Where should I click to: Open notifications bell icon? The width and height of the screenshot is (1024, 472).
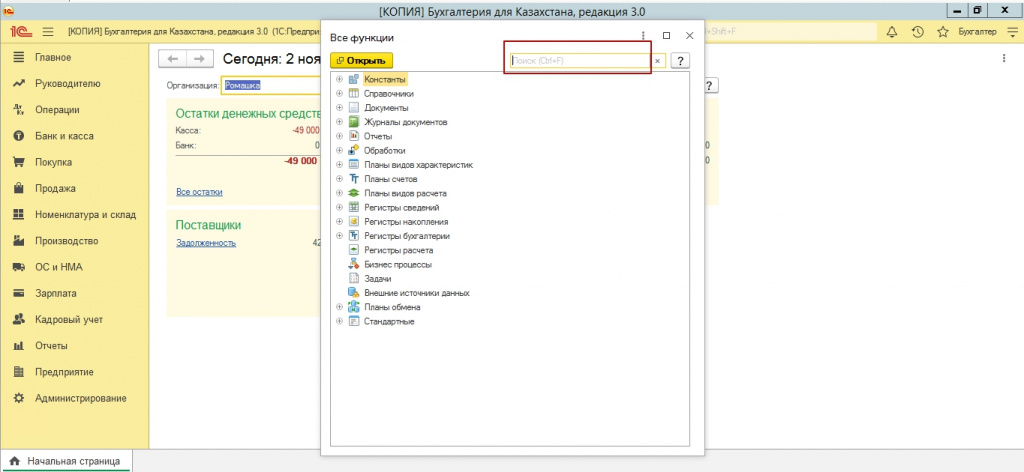click(892, 31)
